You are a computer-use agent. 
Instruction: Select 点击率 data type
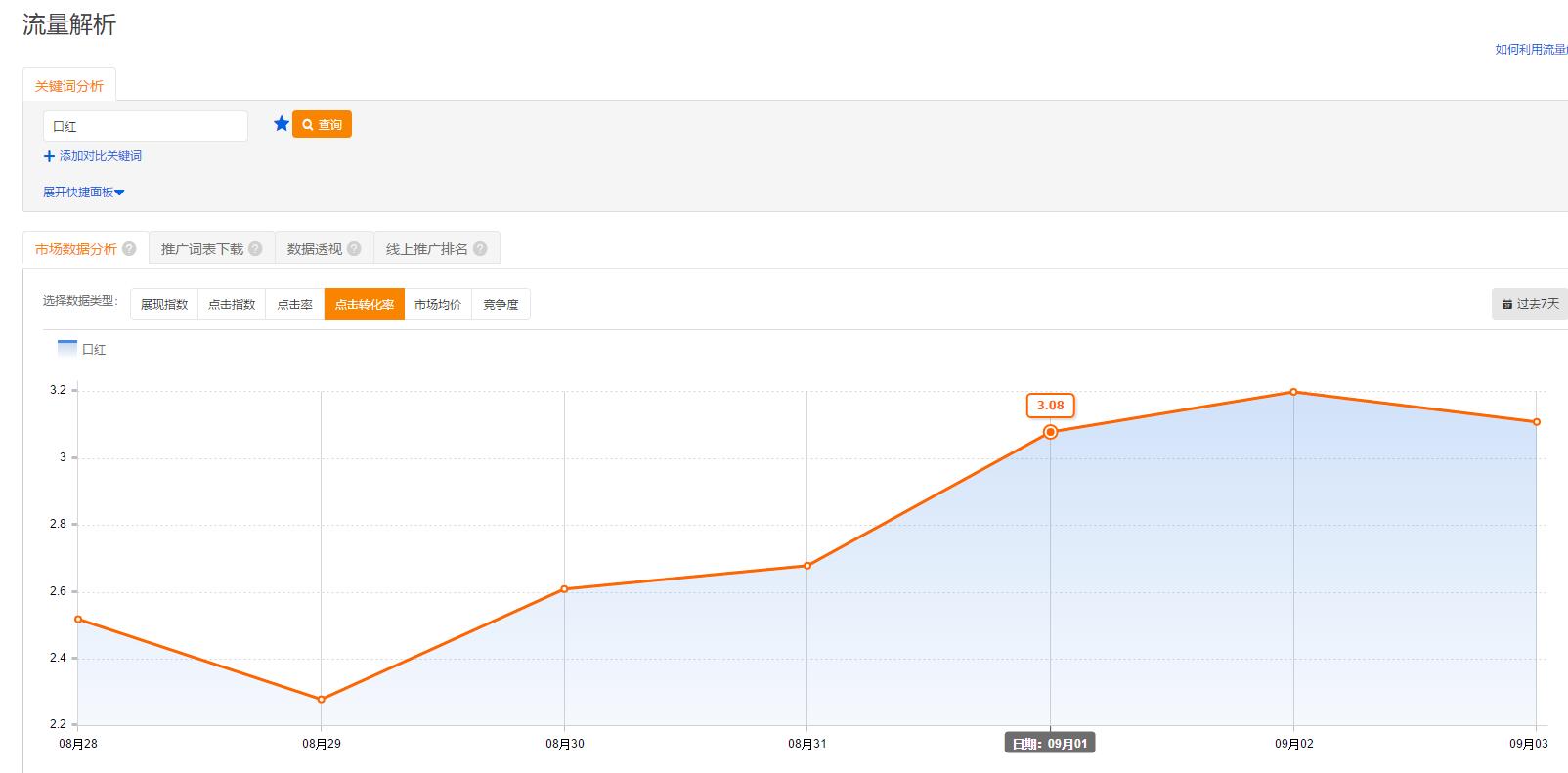coord(295,304)
